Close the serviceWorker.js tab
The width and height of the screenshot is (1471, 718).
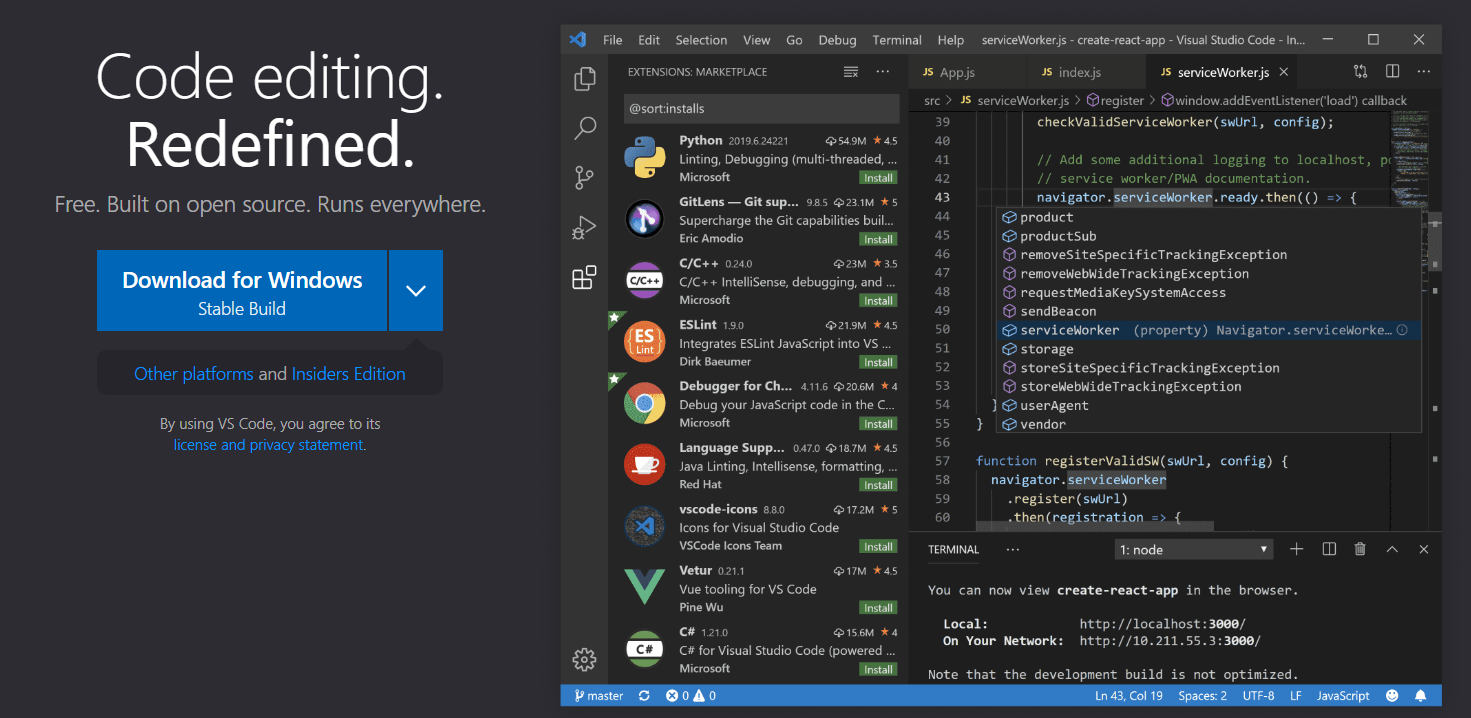[1284, 72]
